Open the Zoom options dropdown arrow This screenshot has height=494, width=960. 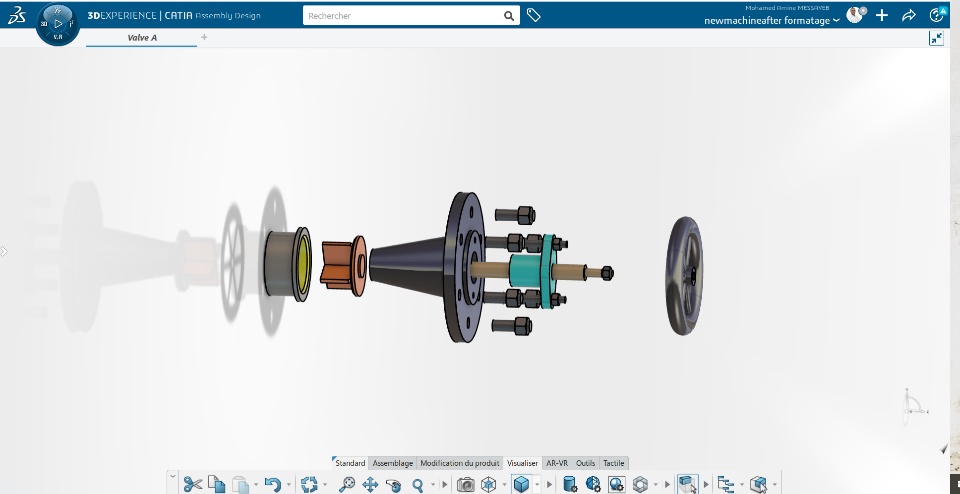pos(433,485)
